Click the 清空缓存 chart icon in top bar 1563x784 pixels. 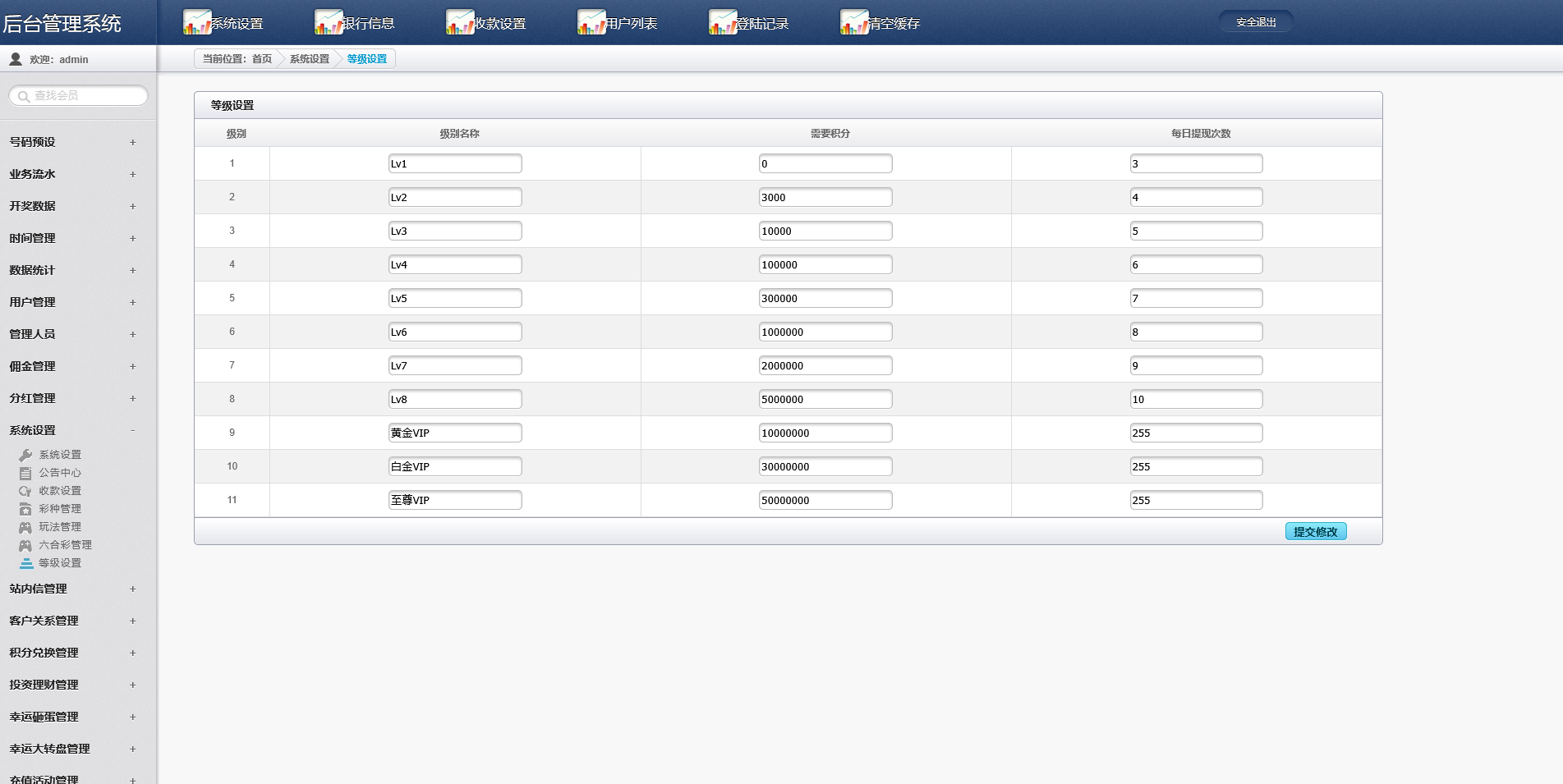(854, 22)
